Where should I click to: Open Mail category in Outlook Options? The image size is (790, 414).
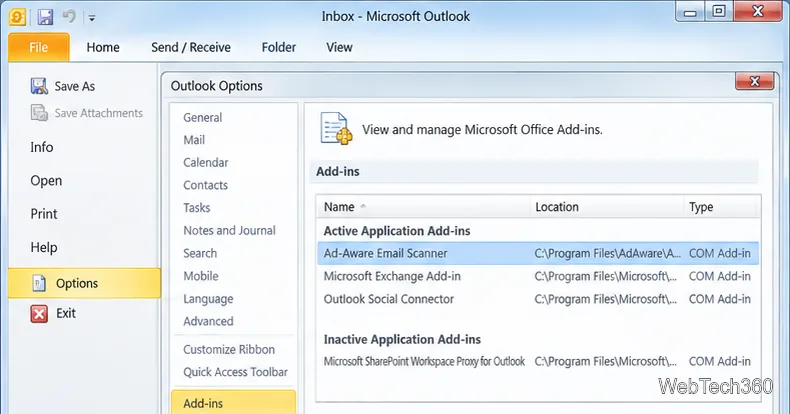194,140
